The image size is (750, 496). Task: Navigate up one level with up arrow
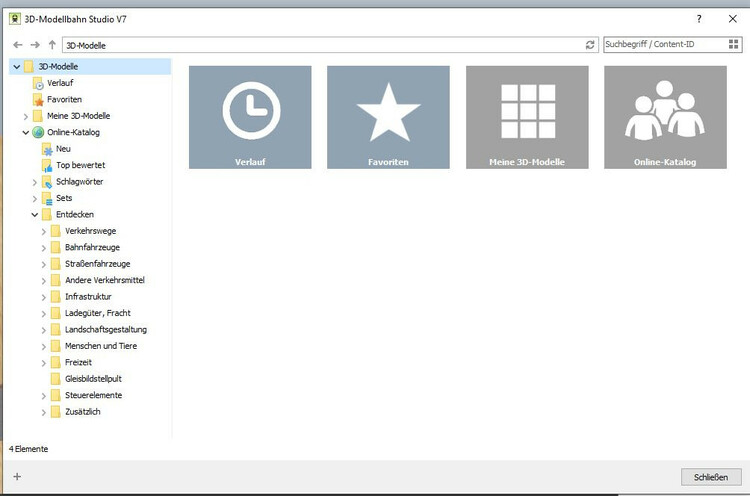[52, 45]
